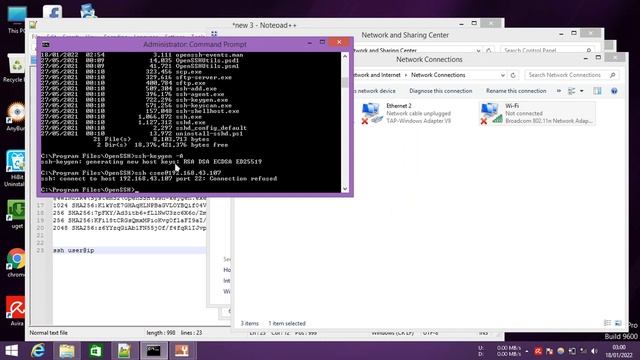Open the Network and Sharing Center address dropdown
Image resolution: width=640 pixels, height=360 pixels.
click(478, 51)
